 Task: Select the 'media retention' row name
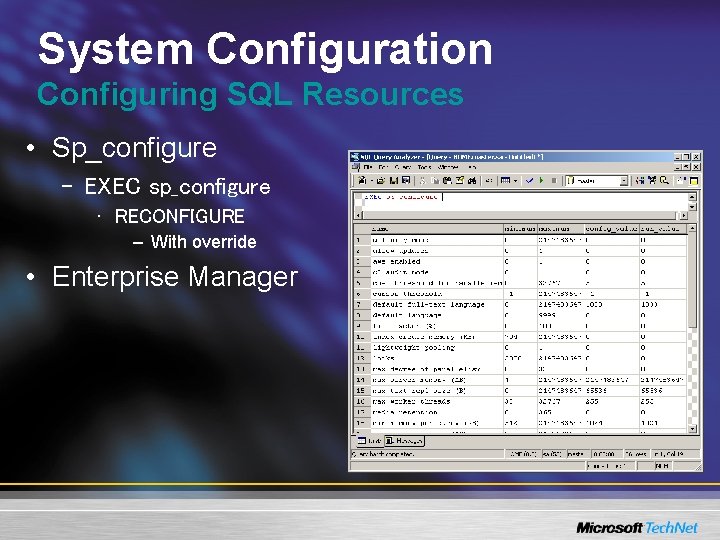click(405, 412)
